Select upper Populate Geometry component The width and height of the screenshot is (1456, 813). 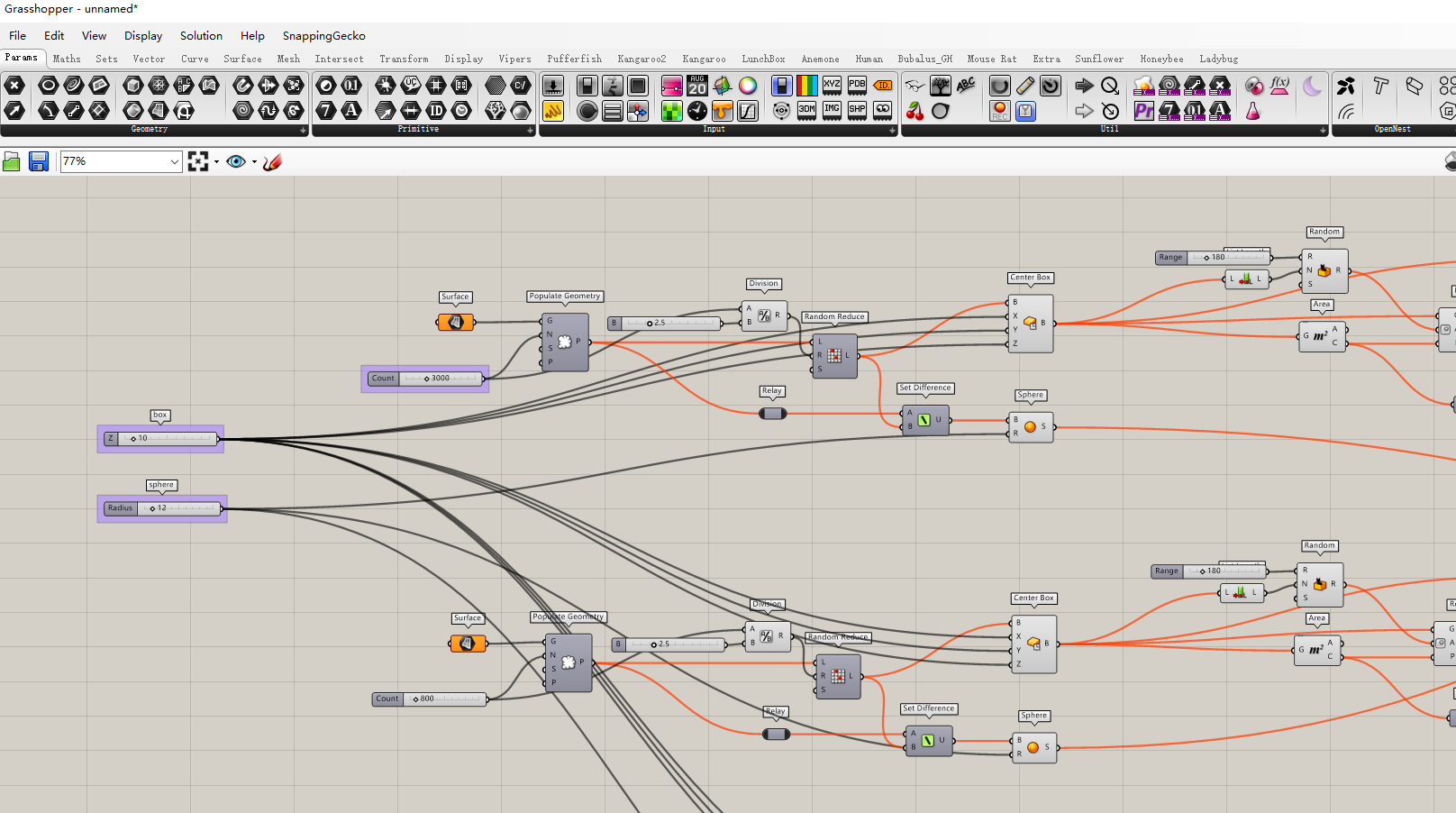565,342
